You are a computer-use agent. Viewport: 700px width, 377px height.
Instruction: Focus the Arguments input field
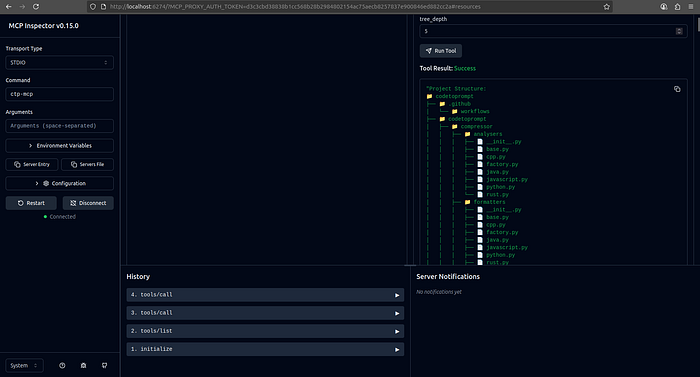click(59, 126)
